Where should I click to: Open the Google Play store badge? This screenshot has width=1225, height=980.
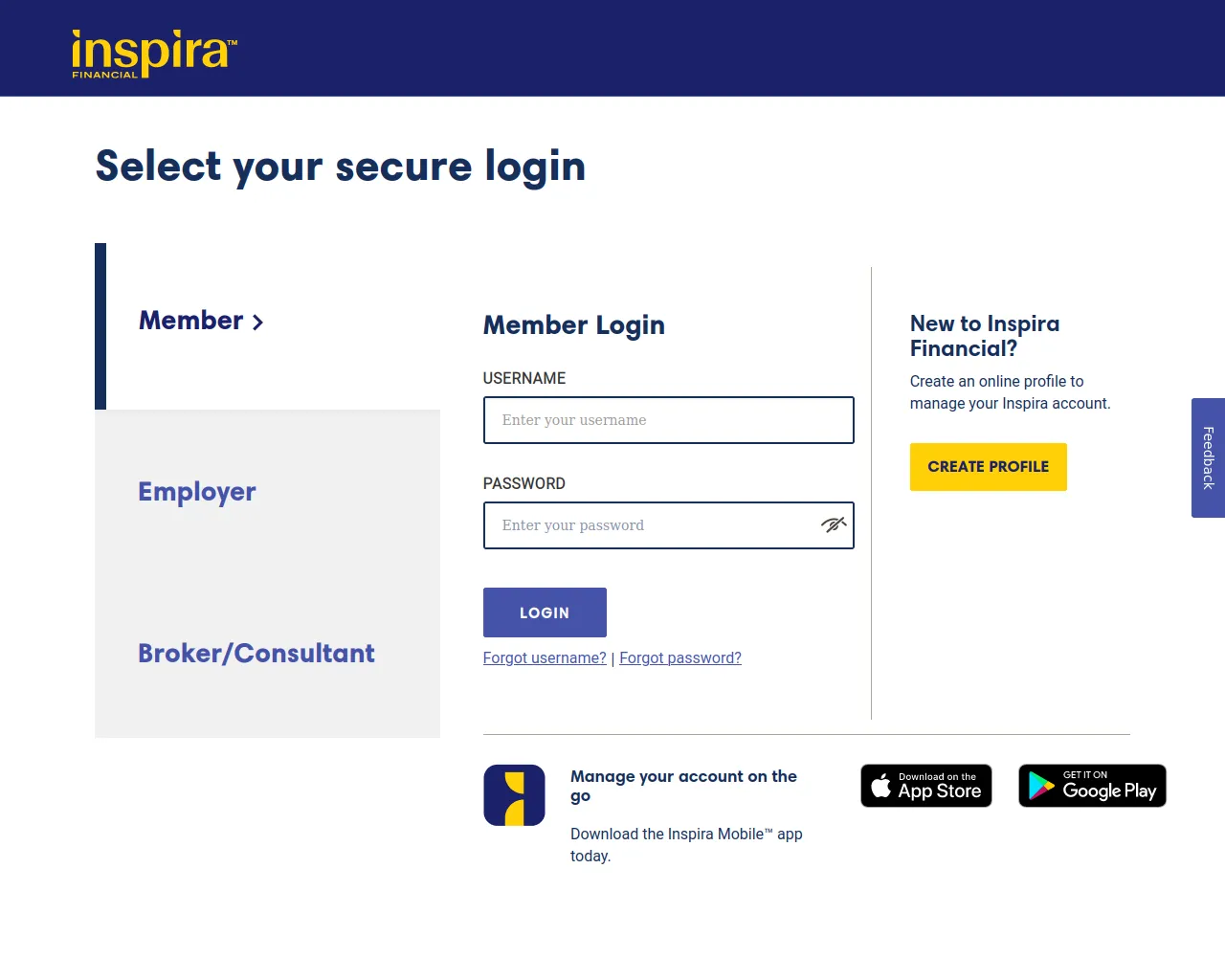1092,786
